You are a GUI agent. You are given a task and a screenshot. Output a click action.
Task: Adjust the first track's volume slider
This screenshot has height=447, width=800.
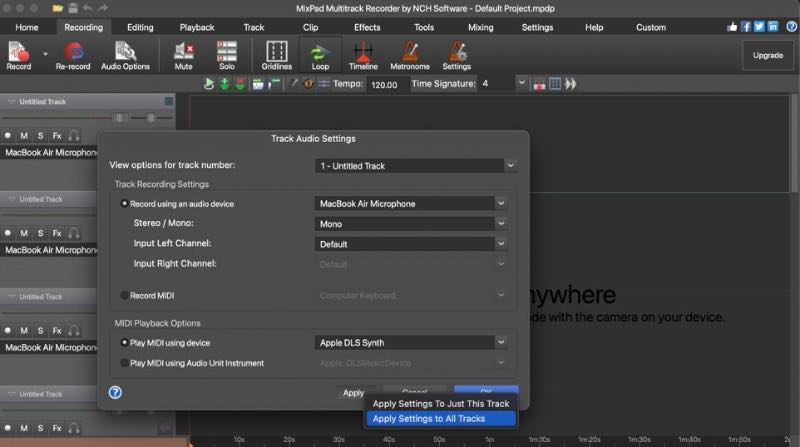[x=120, y=118]
